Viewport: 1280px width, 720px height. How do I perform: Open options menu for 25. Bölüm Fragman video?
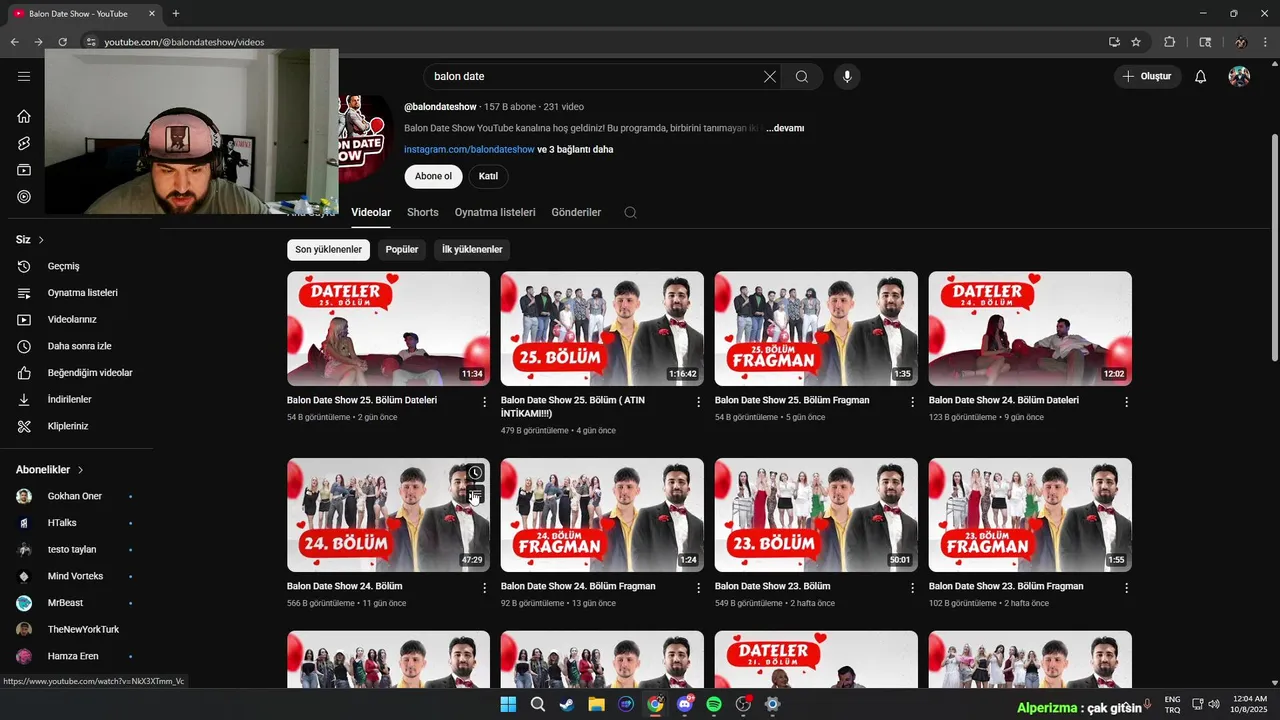(x=912, y=402)
